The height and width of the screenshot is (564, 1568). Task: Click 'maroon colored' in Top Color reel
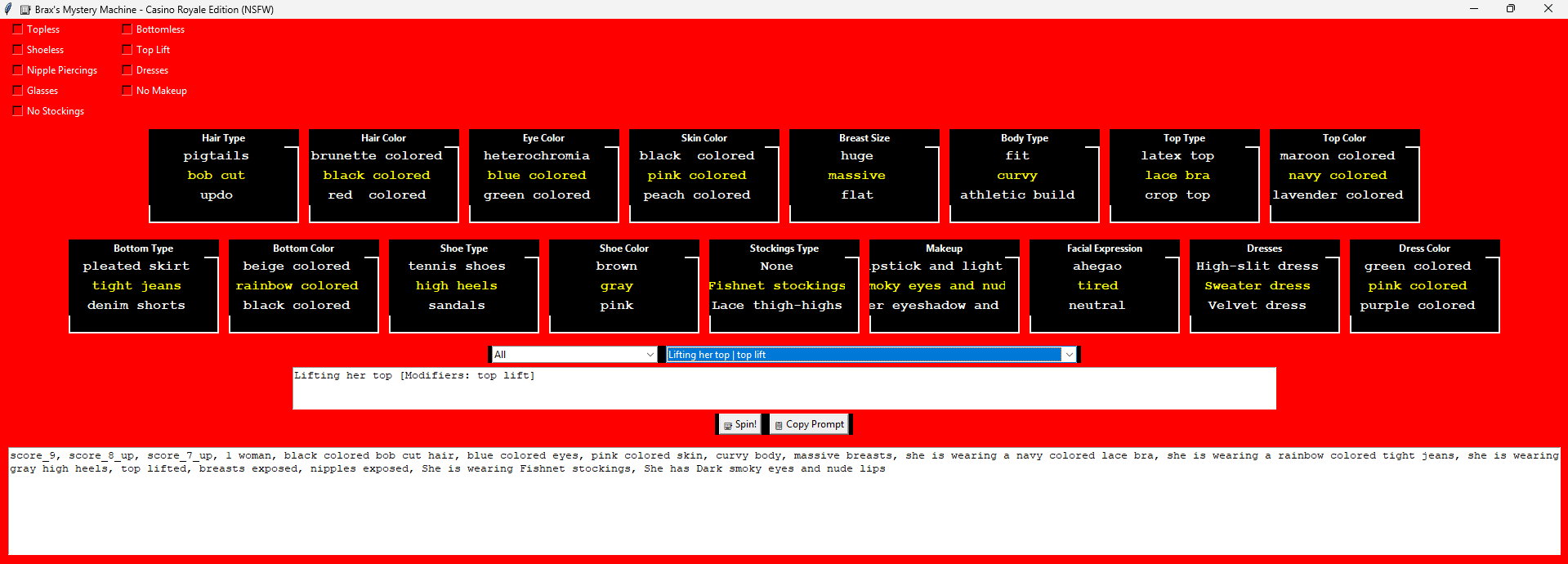click(1337, 155)
